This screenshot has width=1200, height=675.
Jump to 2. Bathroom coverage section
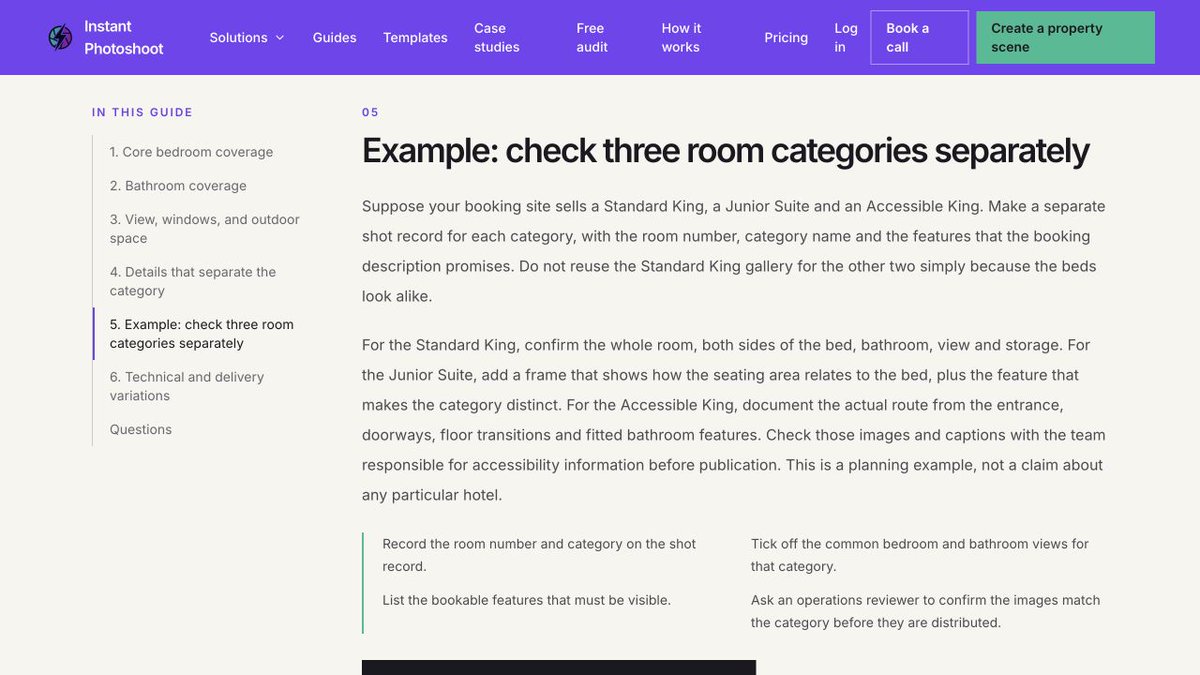178,186
